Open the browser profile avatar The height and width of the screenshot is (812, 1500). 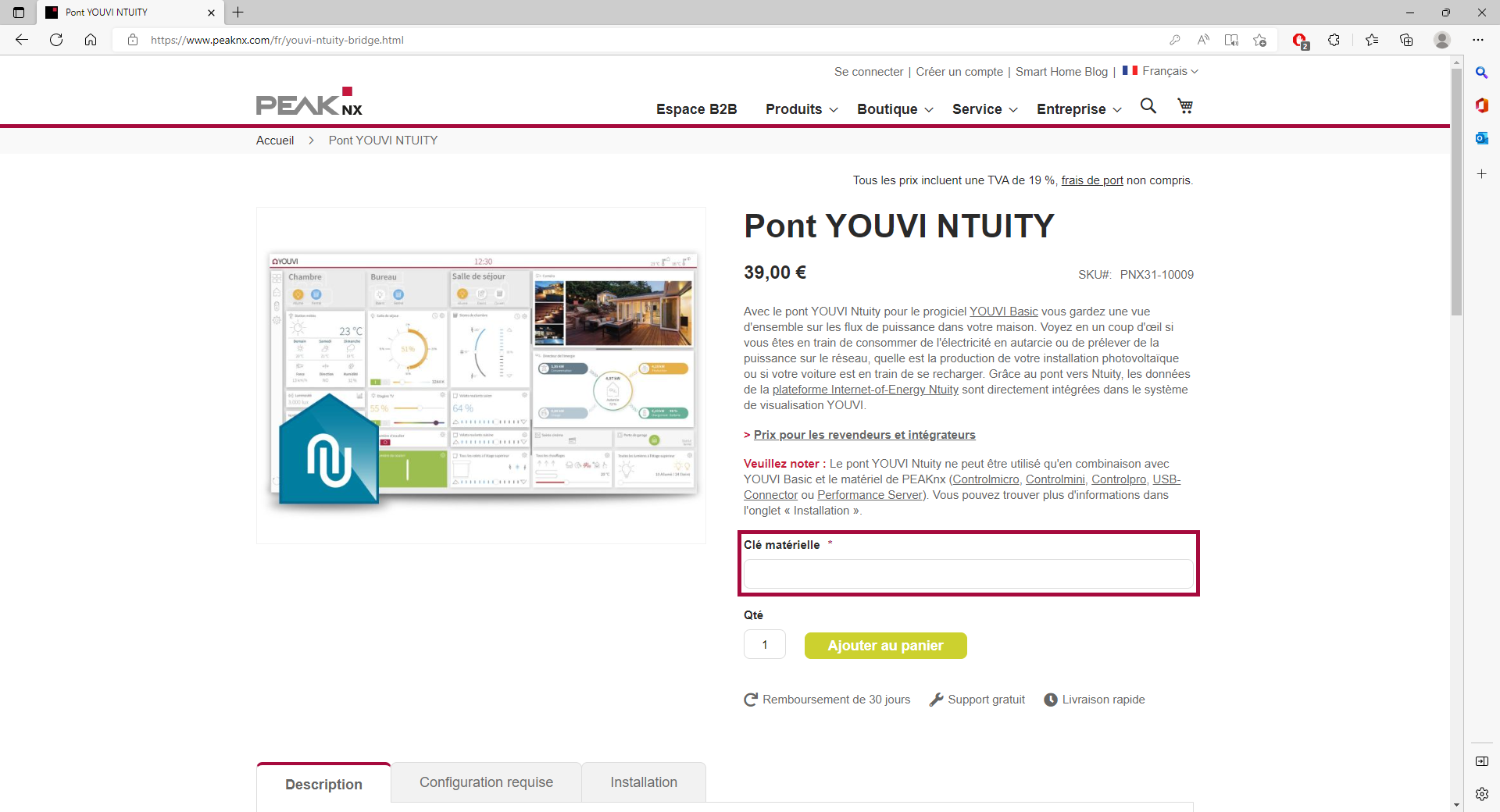tap(1442, 40)
